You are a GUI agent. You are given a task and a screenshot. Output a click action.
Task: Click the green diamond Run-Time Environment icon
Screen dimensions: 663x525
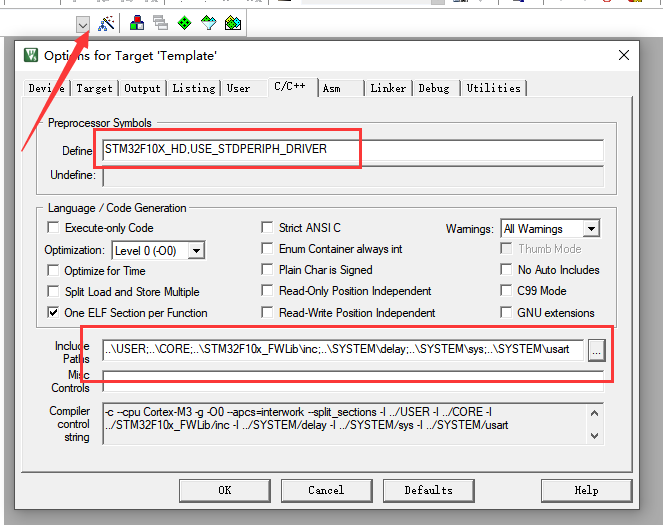pyautogui.click(x=184, y=23)
